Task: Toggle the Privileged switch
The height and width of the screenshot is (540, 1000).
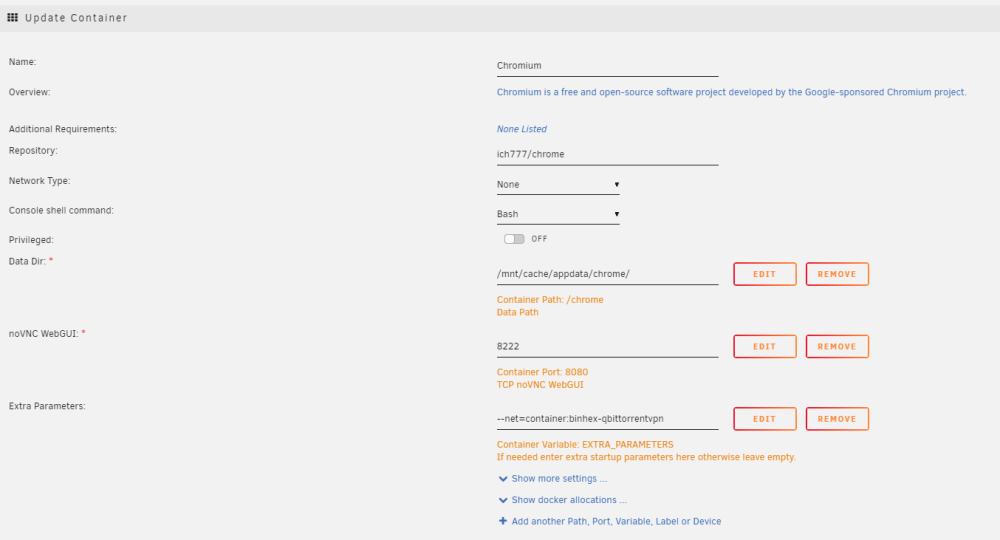Action: (x=514, y=239)
